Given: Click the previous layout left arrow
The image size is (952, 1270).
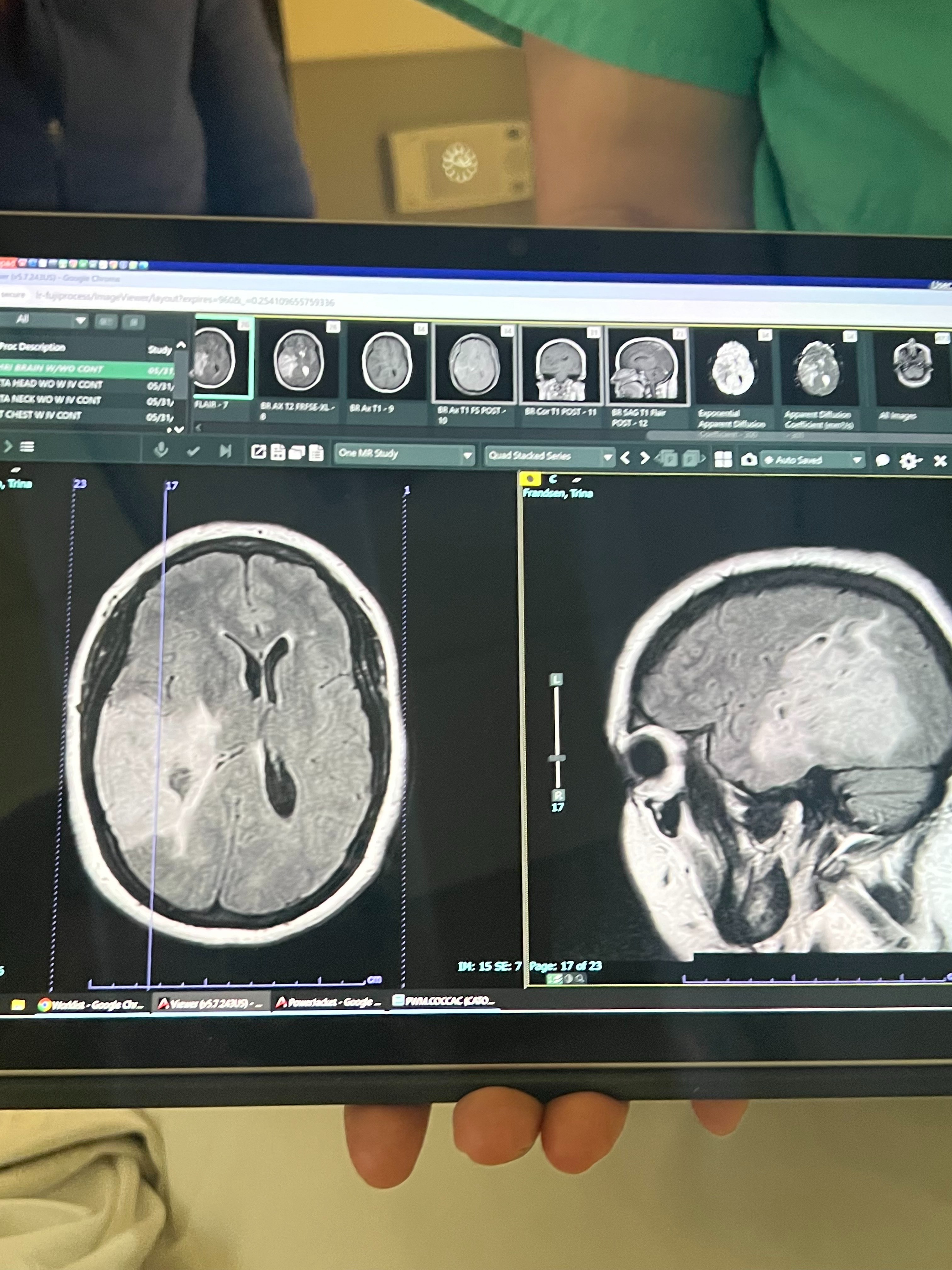Looking at the screenshot, I should pyautogui.click(x=626, y=458).
